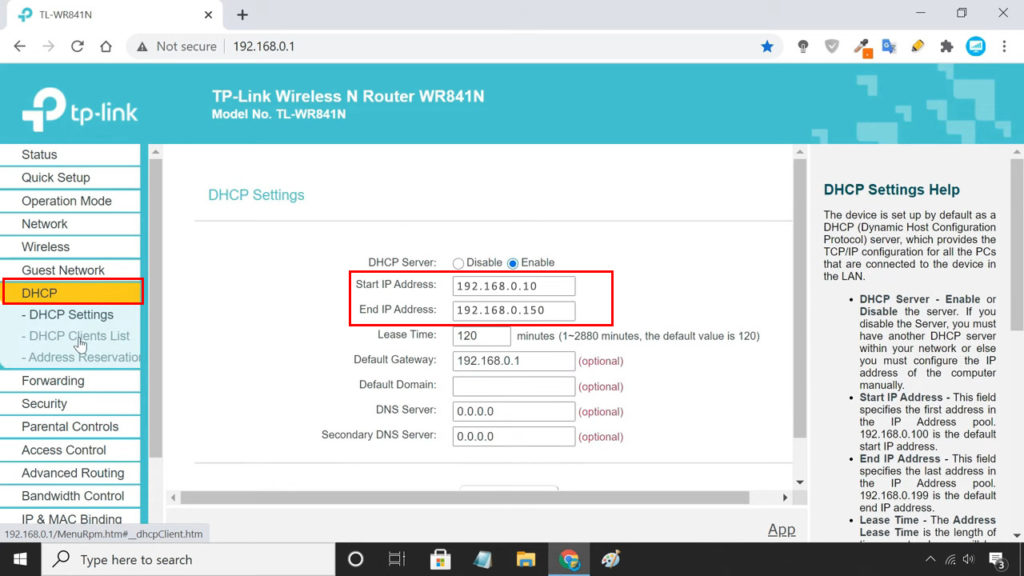Open the pencil highlighter extension
Screen dimensions: 1024x576
(918, 46)
